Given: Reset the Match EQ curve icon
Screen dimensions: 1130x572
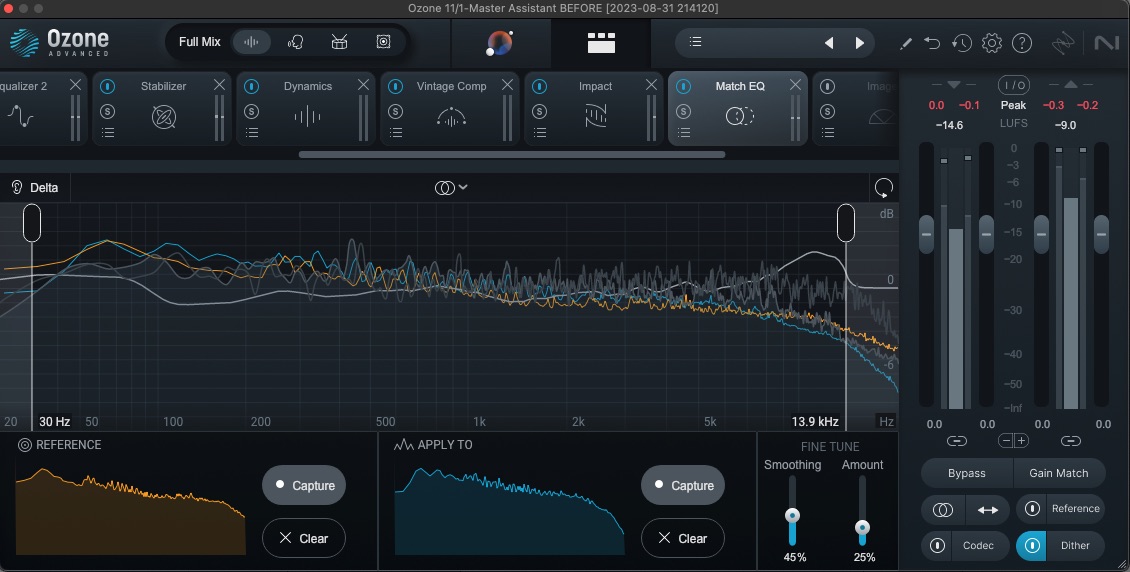Looking at the screenshot, I should coord(884,188).
